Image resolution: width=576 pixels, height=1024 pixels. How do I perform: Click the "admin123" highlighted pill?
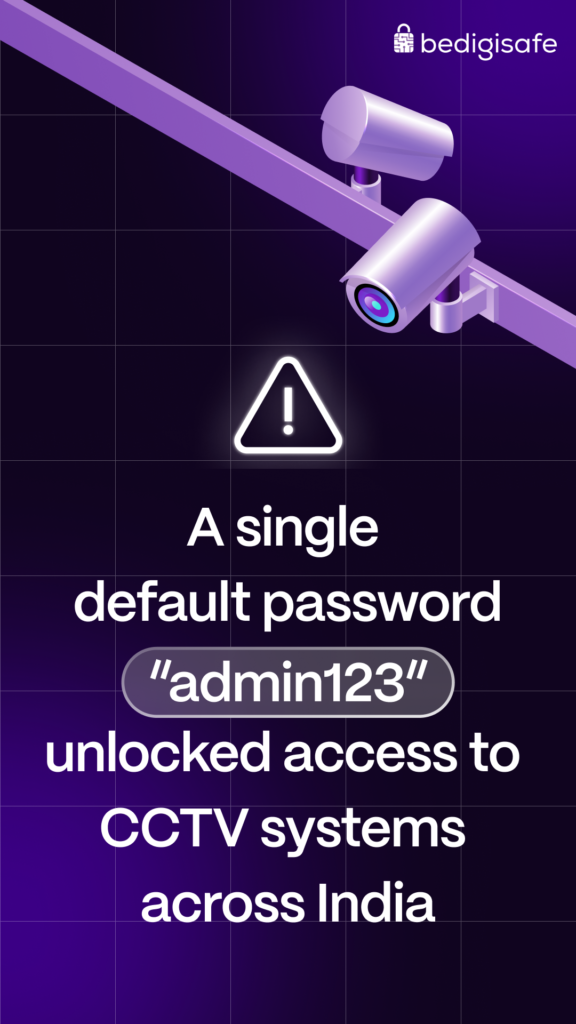(x=288, y=682)
